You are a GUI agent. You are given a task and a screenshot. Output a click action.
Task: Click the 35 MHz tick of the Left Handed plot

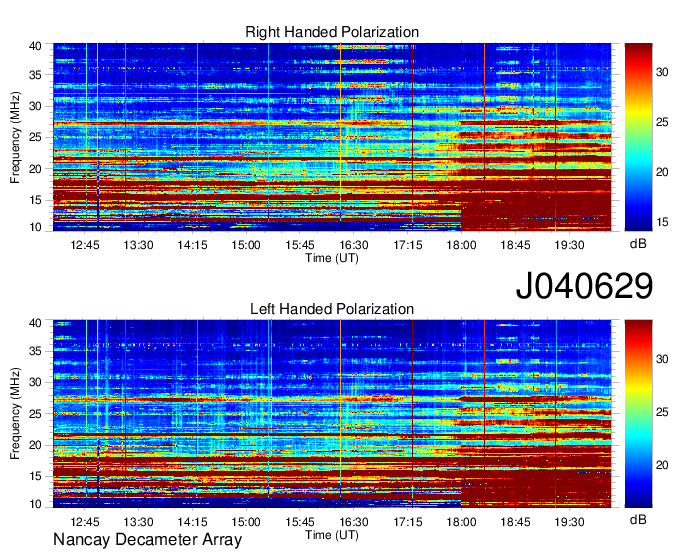point(36,351)
